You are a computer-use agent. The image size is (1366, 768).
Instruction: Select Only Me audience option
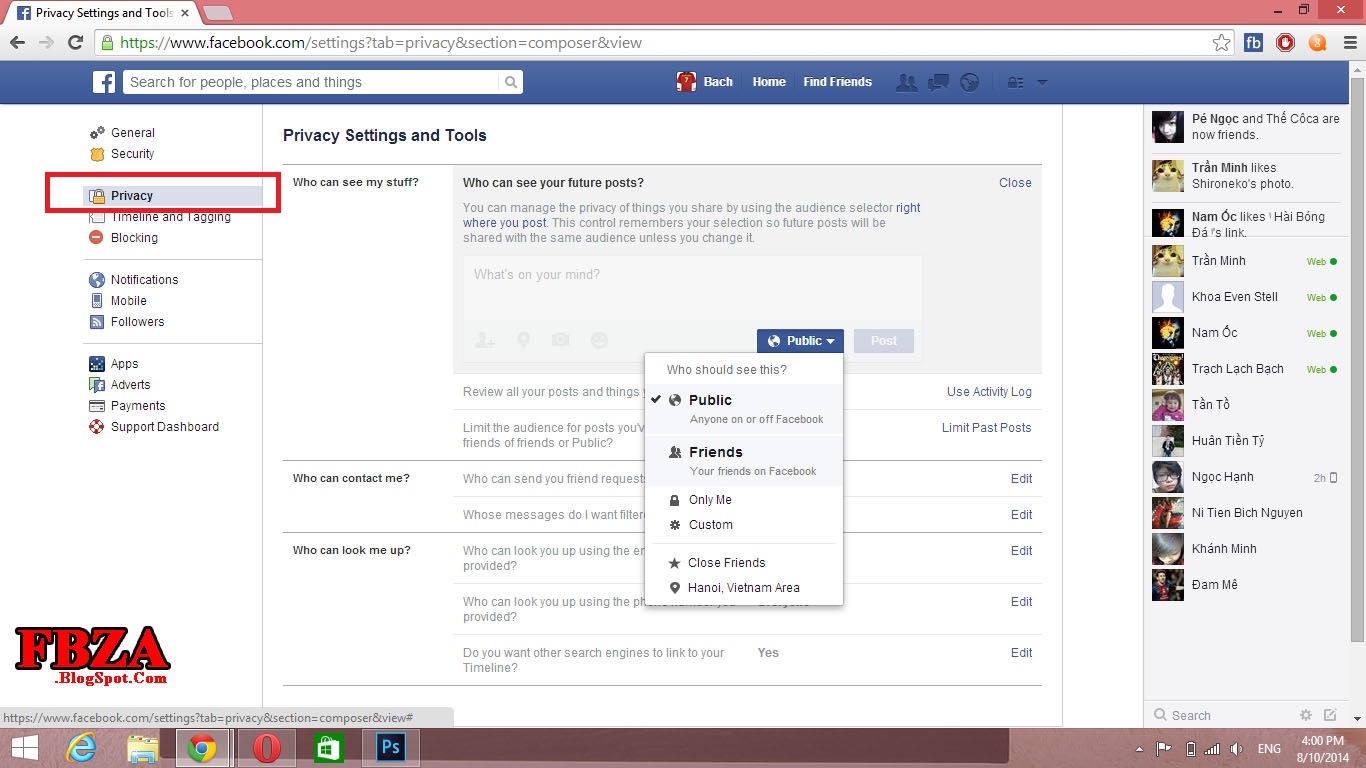[744, 500]
